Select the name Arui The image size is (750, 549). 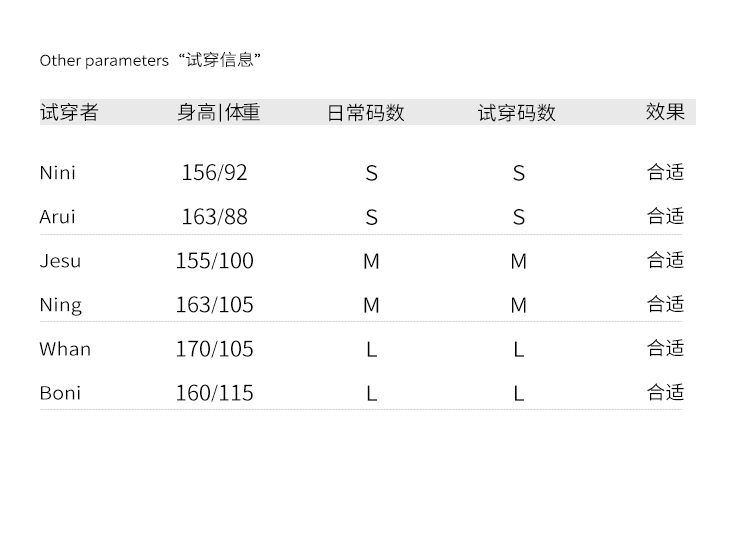tap(57, 217)
